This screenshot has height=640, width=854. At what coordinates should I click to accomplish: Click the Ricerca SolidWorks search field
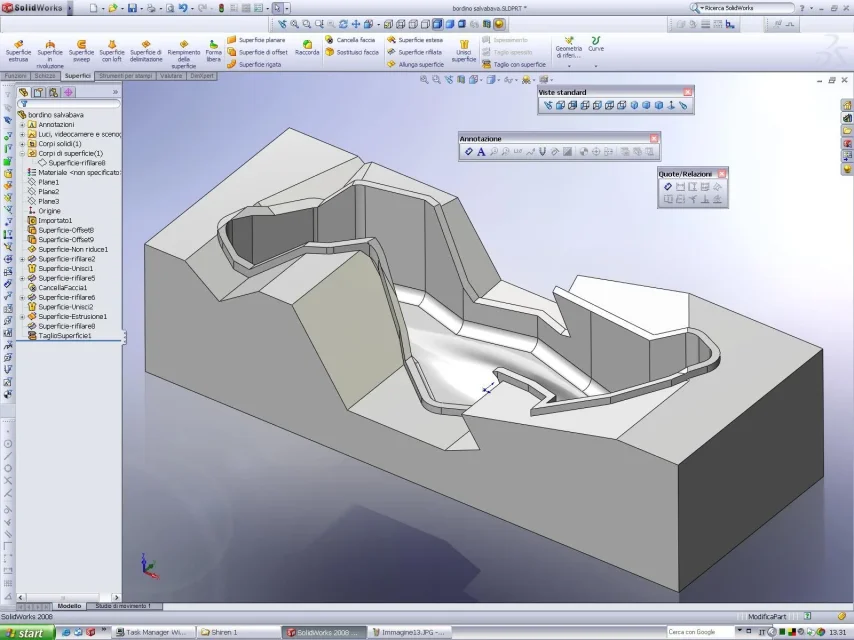point(746,8)
